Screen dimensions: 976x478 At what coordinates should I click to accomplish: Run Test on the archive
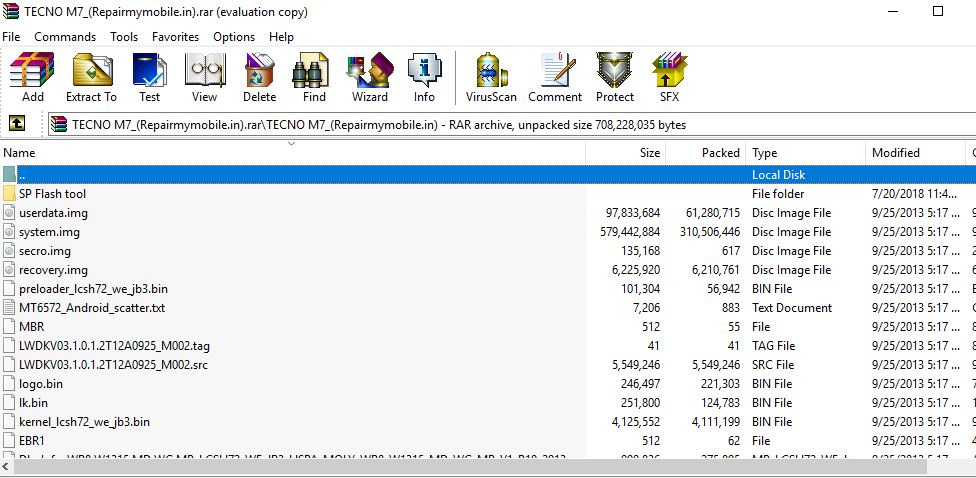coord(149,78)
